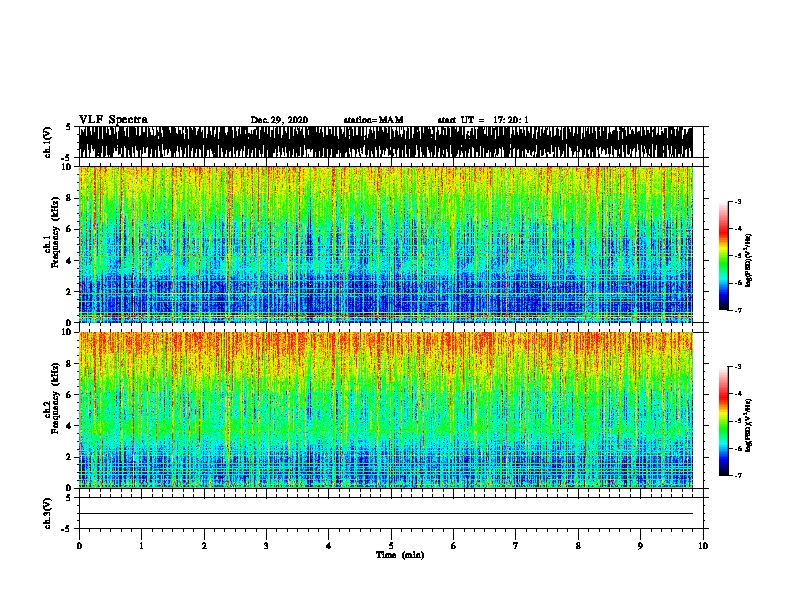The height and width of the screenshot is (612, 792).
Task: Click the ch.1 spectrogram color scale bar
Action: point(724,256)
